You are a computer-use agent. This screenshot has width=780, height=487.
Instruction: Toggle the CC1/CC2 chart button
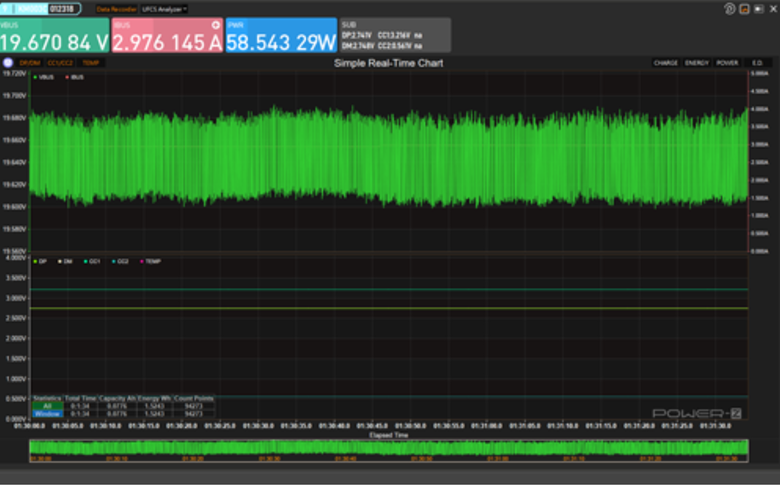click(x=60, y=63)
